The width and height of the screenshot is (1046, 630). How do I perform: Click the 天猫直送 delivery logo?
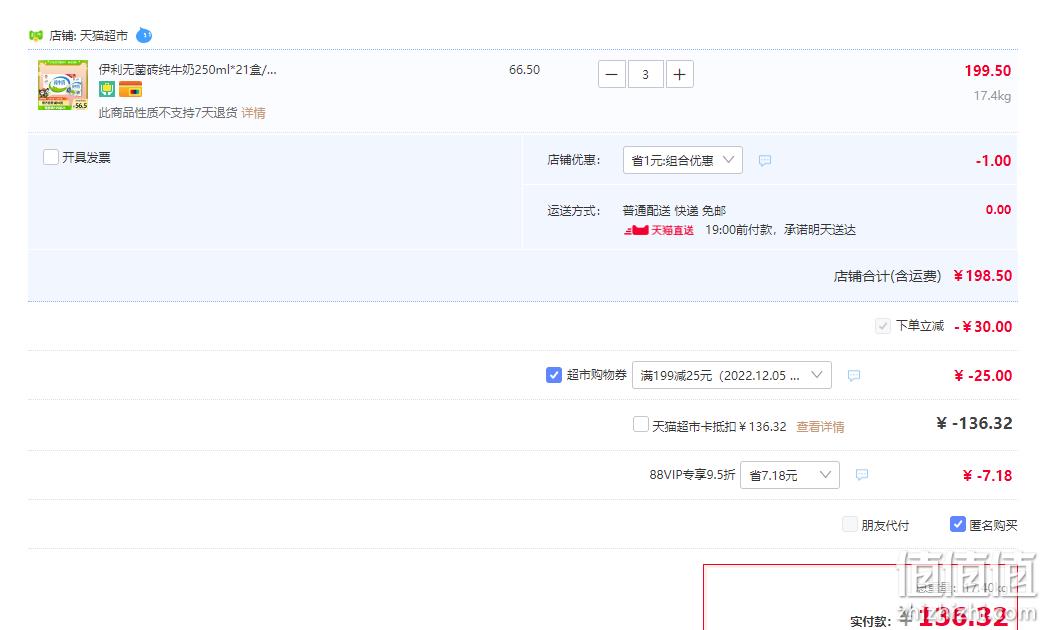pyautogui.click(x=659, y=230)
